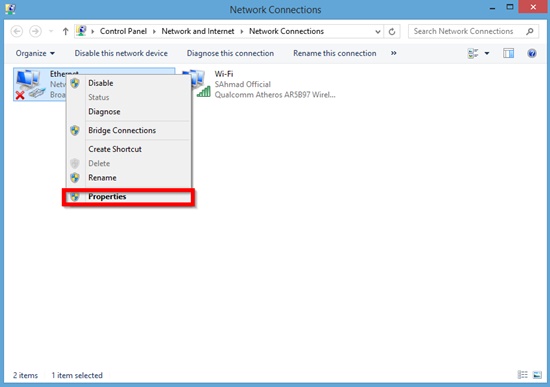Go up one folder level
Screen dimensions: 550x387
pyautogui.click(x=65, y=32)
